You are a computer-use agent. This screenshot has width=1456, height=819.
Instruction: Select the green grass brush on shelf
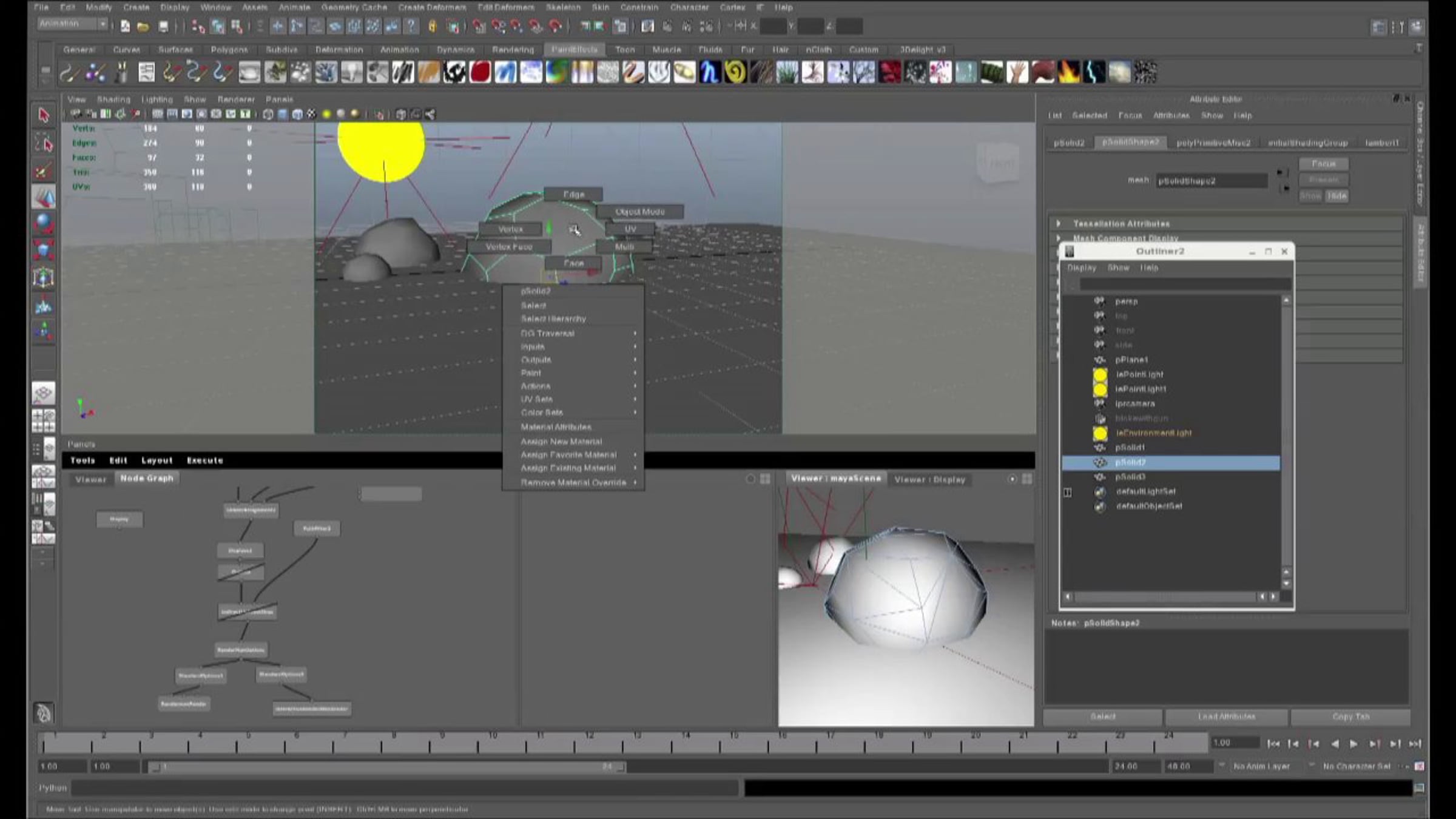click(x=787, y=73)
